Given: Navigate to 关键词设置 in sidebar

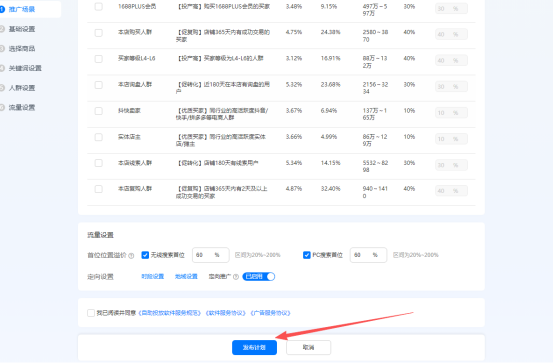Looking at the screenshot, I should coord(25,68).
